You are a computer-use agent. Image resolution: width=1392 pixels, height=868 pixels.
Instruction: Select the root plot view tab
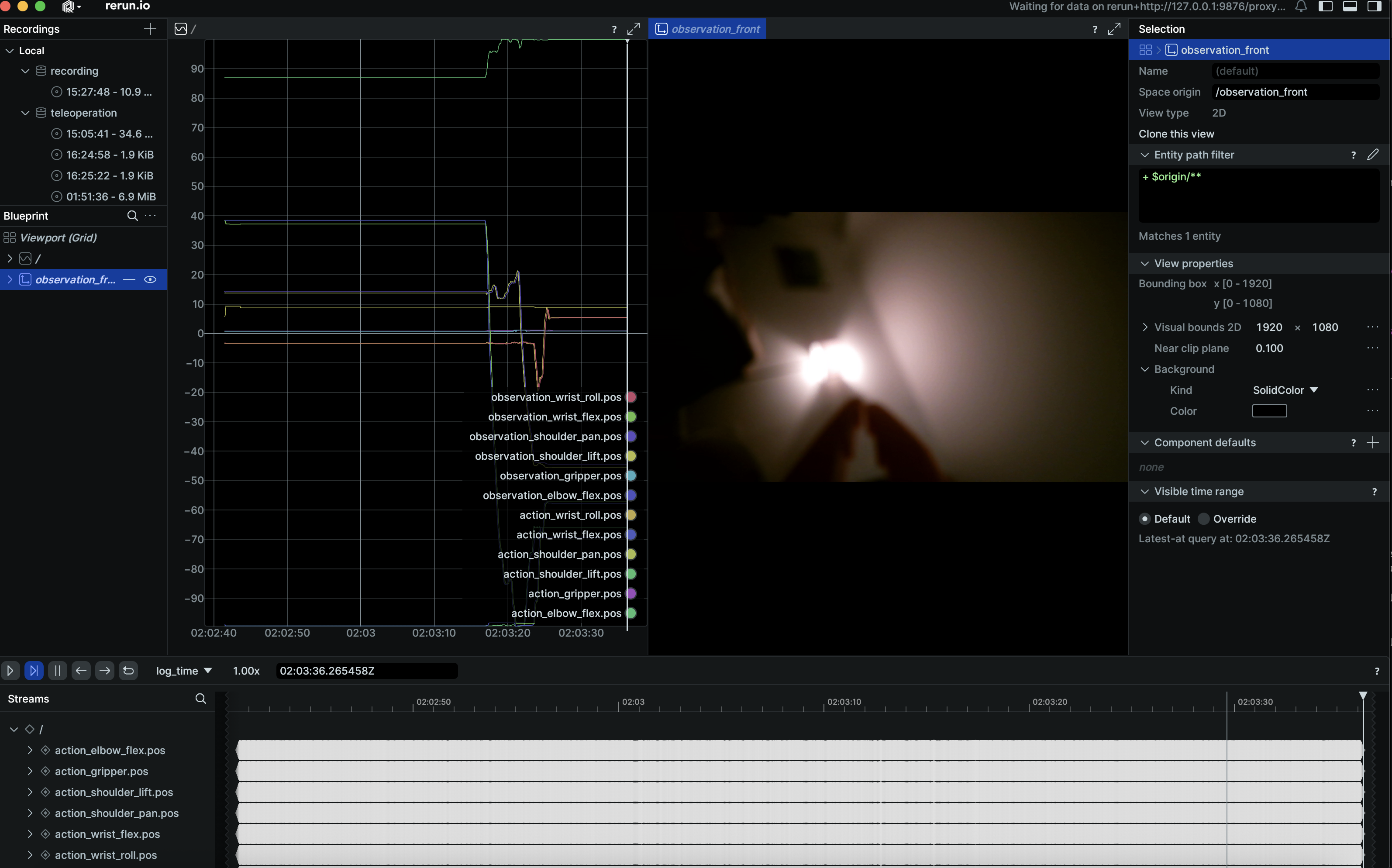tap(185, 29)
